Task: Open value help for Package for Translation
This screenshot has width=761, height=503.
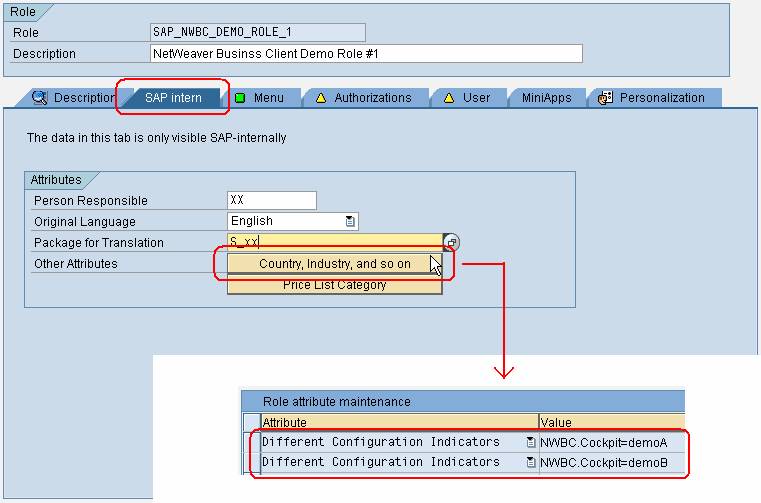Action: (451, 242)
